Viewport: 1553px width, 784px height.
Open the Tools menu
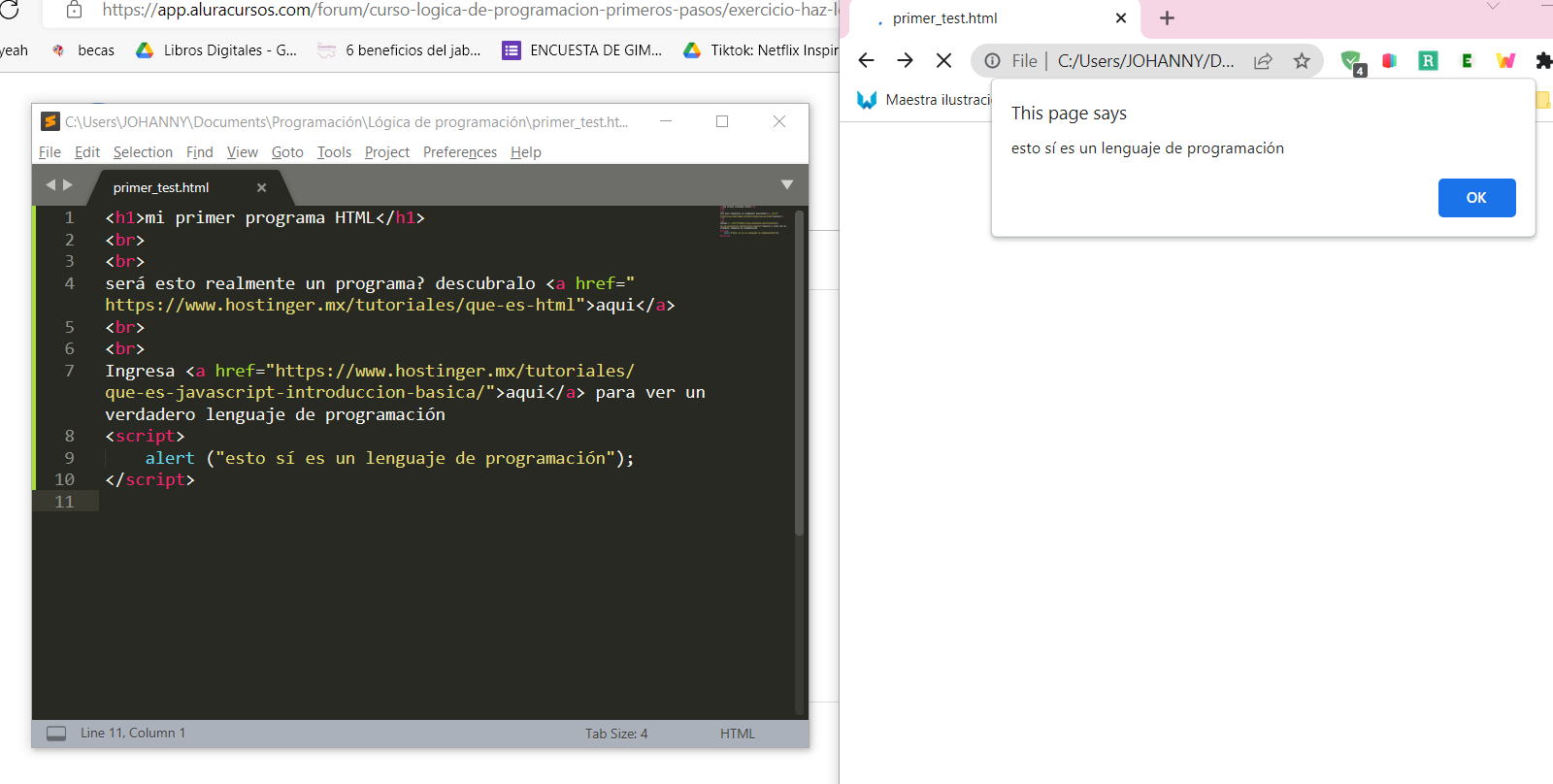tap(334, 152)
